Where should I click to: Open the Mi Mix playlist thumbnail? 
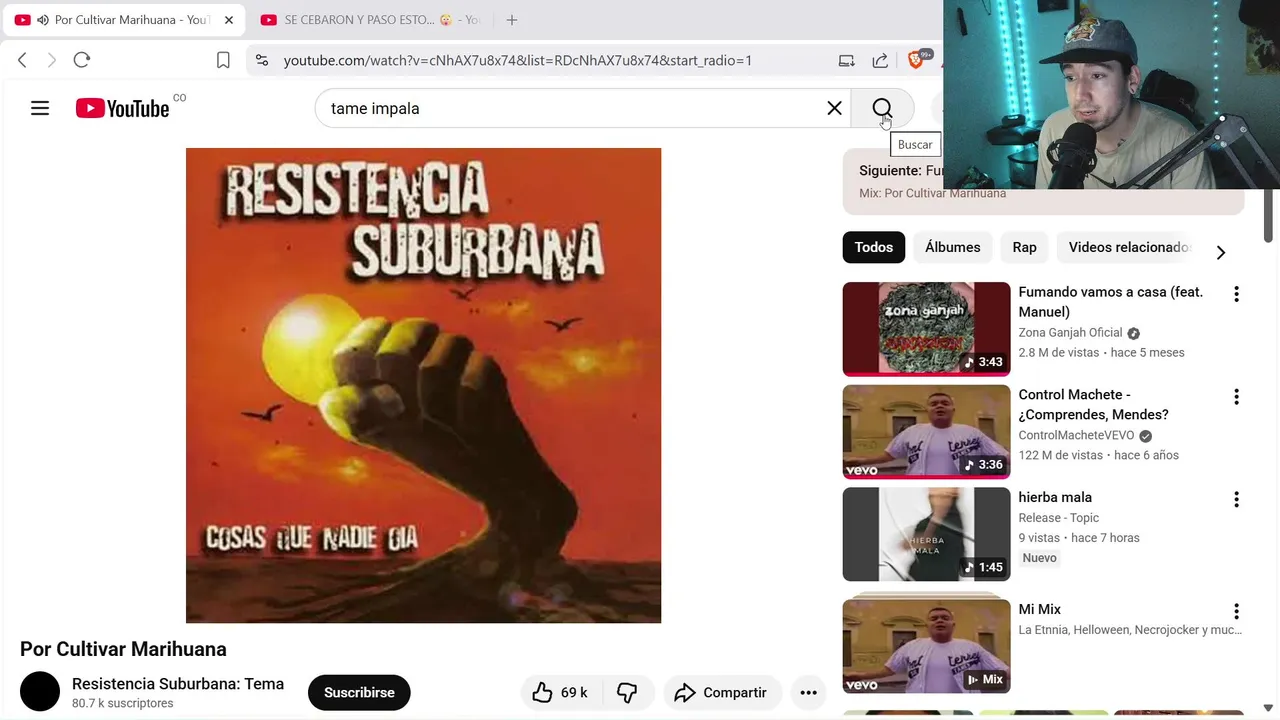926,646
